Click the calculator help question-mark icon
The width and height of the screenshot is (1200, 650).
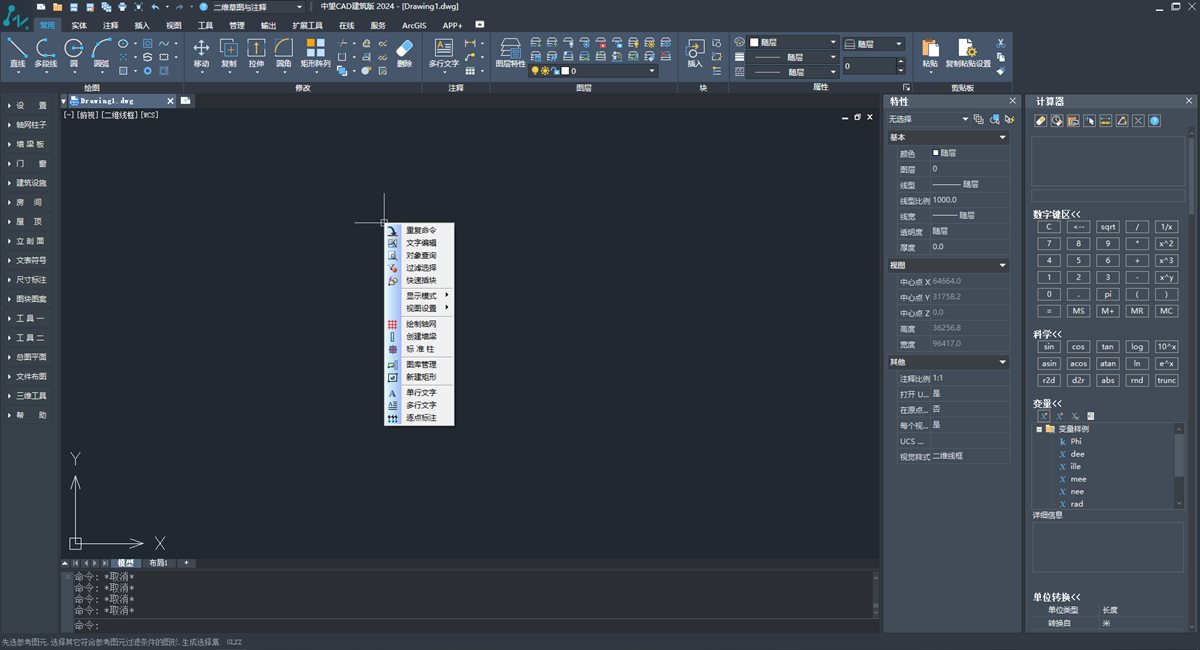[x=1154, y=121]
